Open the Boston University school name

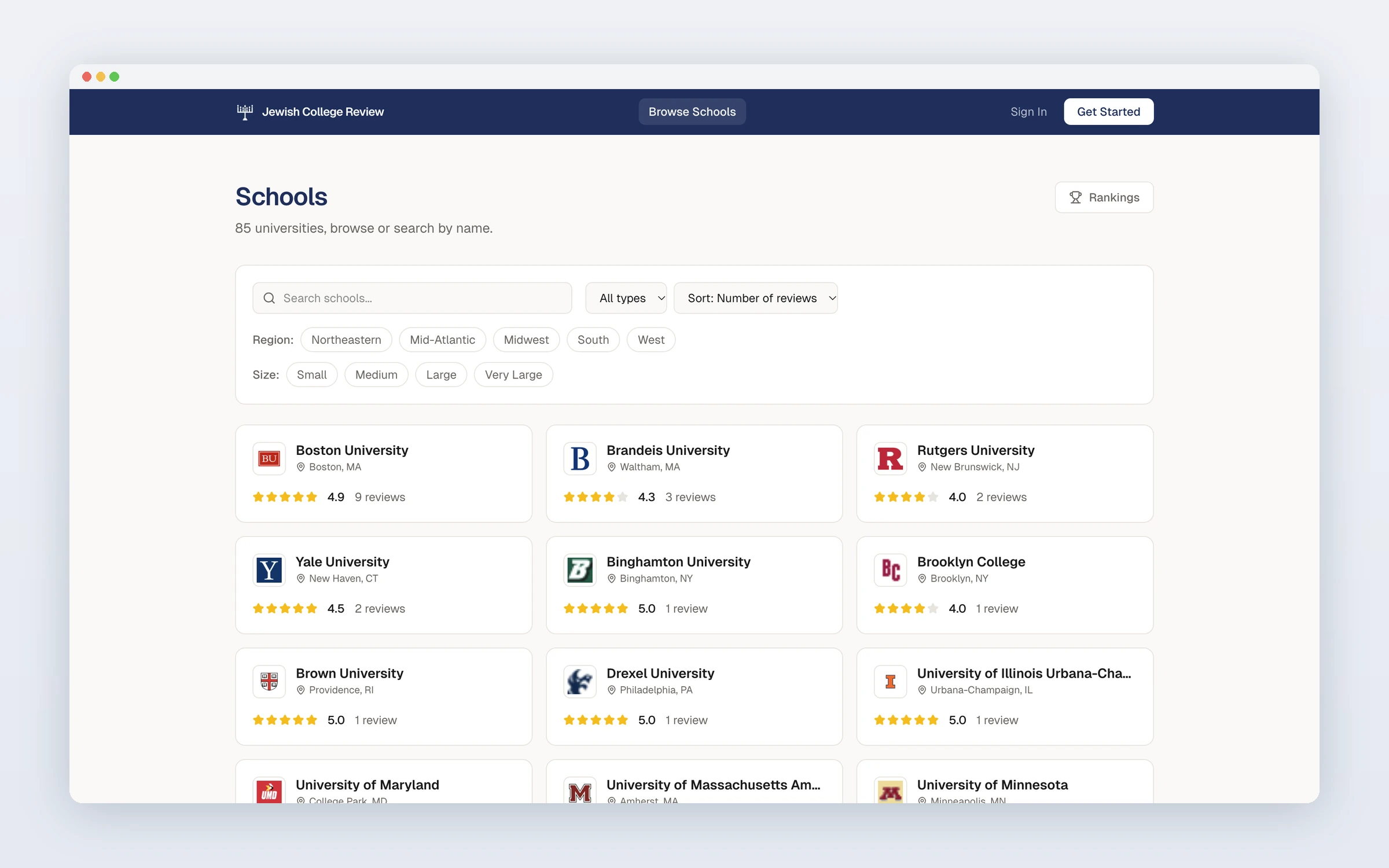click(x=352, y=450)
